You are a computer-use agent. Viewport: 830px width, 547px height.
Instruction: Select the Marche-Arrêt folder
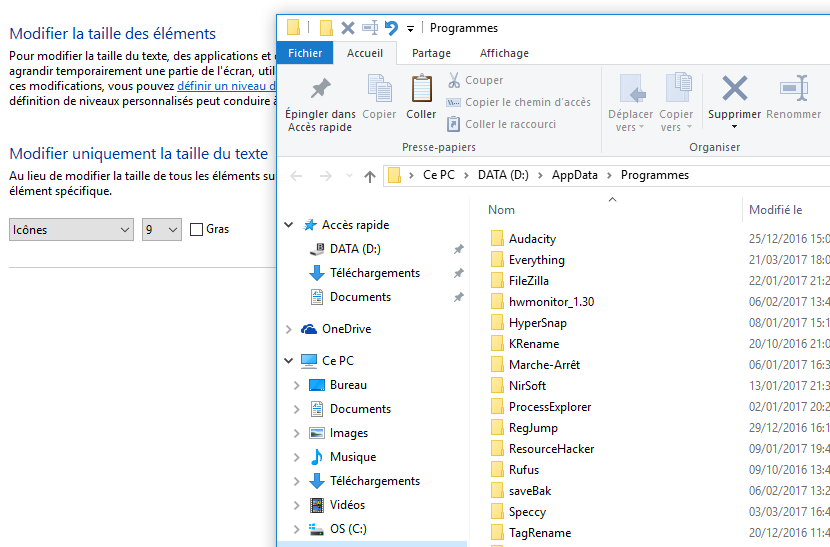pos(544,365)
